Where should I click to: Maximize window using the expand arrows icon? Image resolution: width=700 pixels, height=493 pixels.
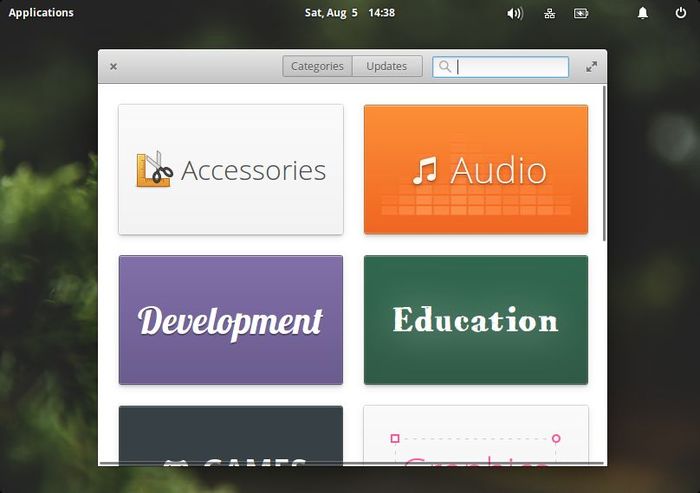591,67
